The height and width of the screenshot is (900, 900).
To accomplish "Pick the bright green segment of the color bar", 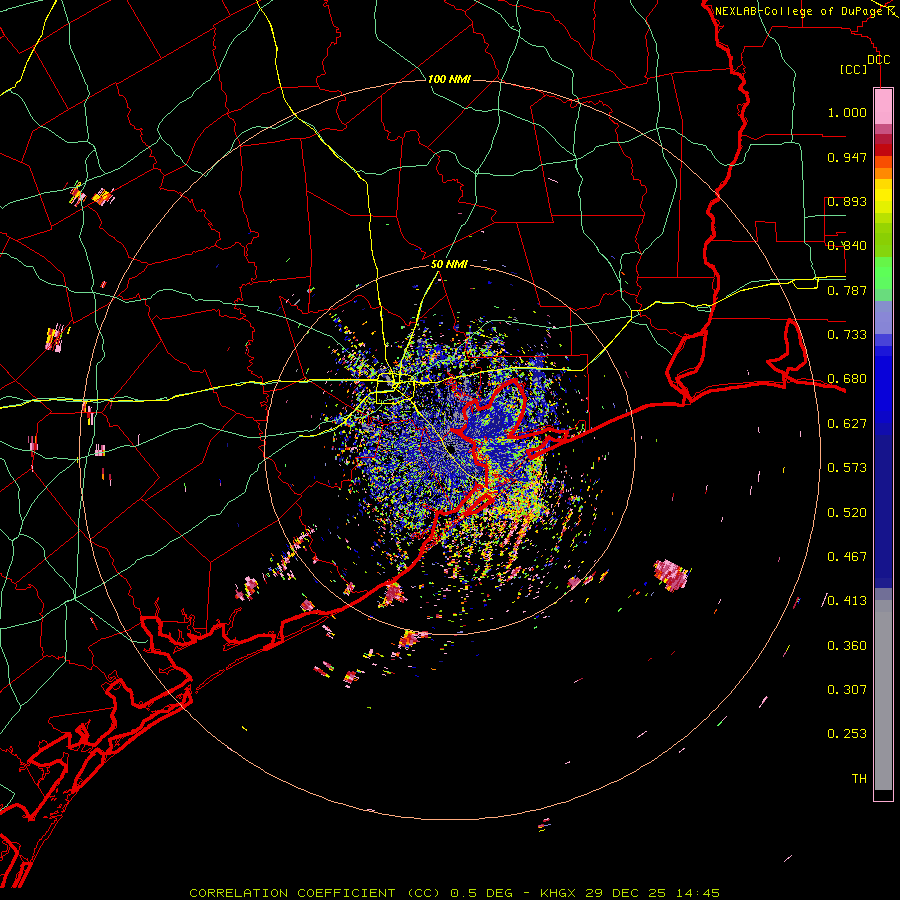I will [x=883, y=273].
